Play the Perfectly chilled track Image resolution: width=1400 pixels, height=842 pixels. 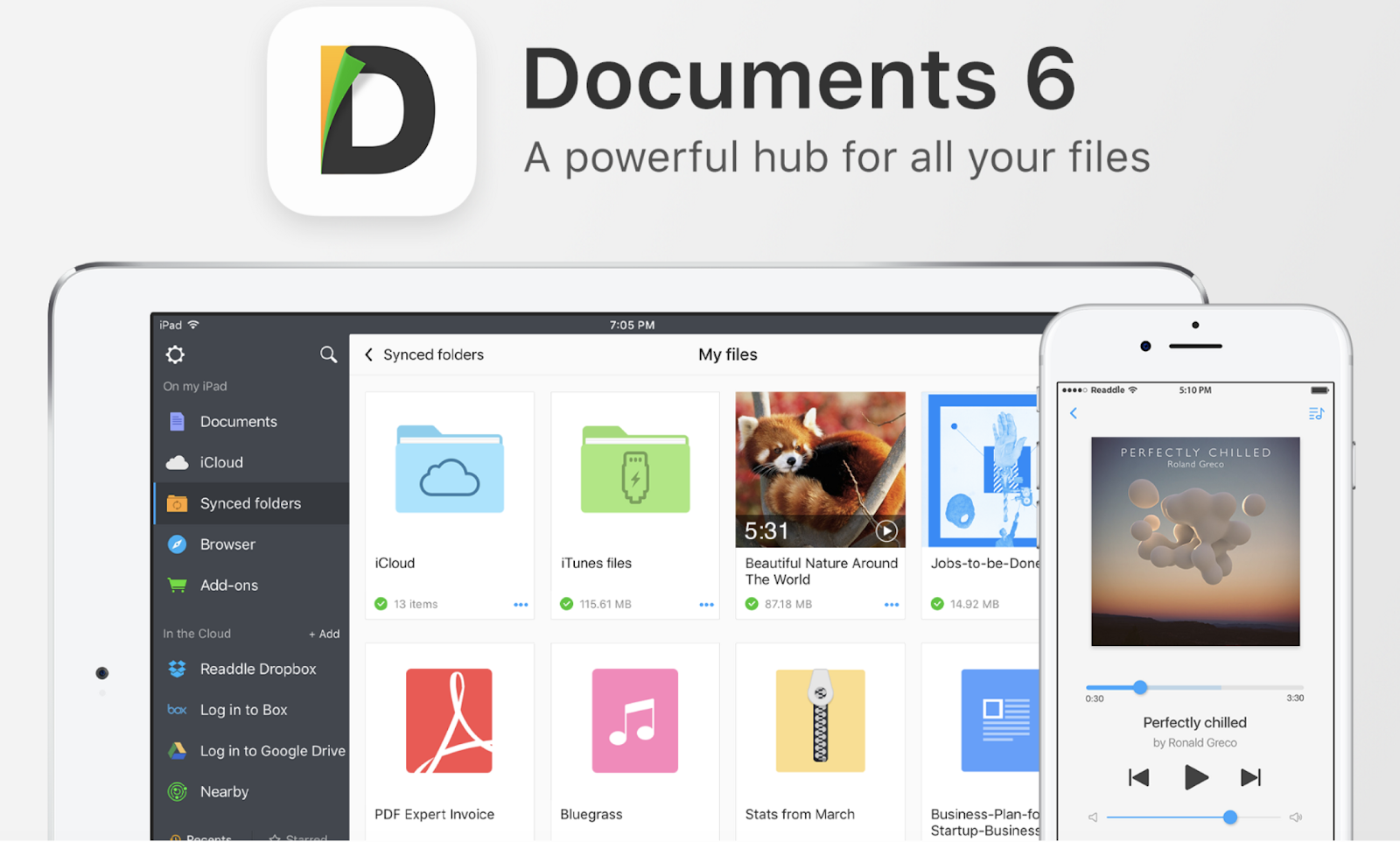point(1195,777)
